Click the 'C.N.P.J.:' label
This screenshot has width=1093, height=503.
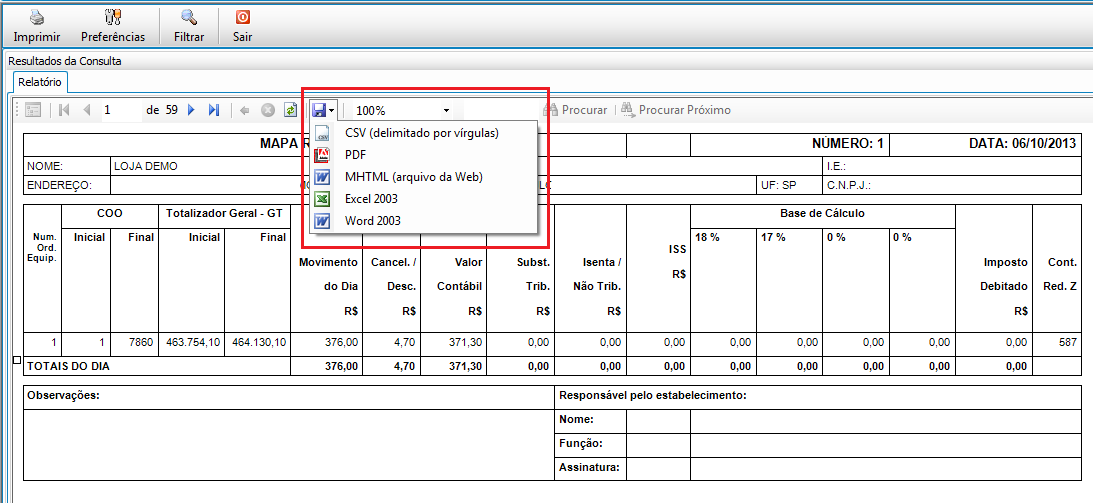[849, 186]
